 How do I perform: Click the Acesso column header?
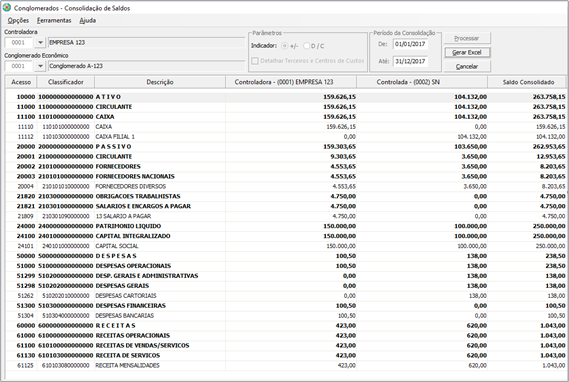21,82
